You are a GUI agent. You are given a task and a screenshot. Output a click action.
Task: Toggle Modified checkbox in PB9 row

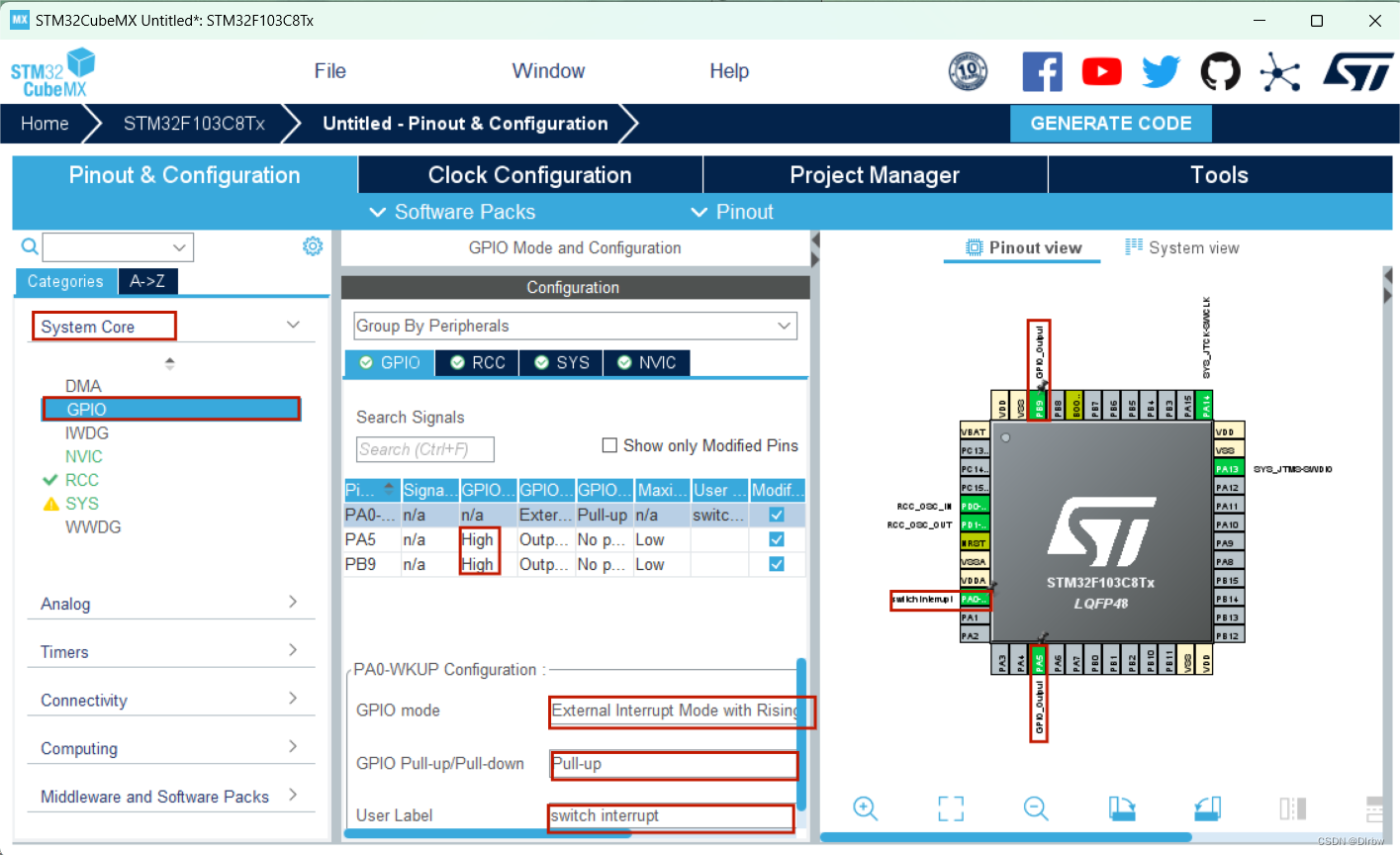777,564
